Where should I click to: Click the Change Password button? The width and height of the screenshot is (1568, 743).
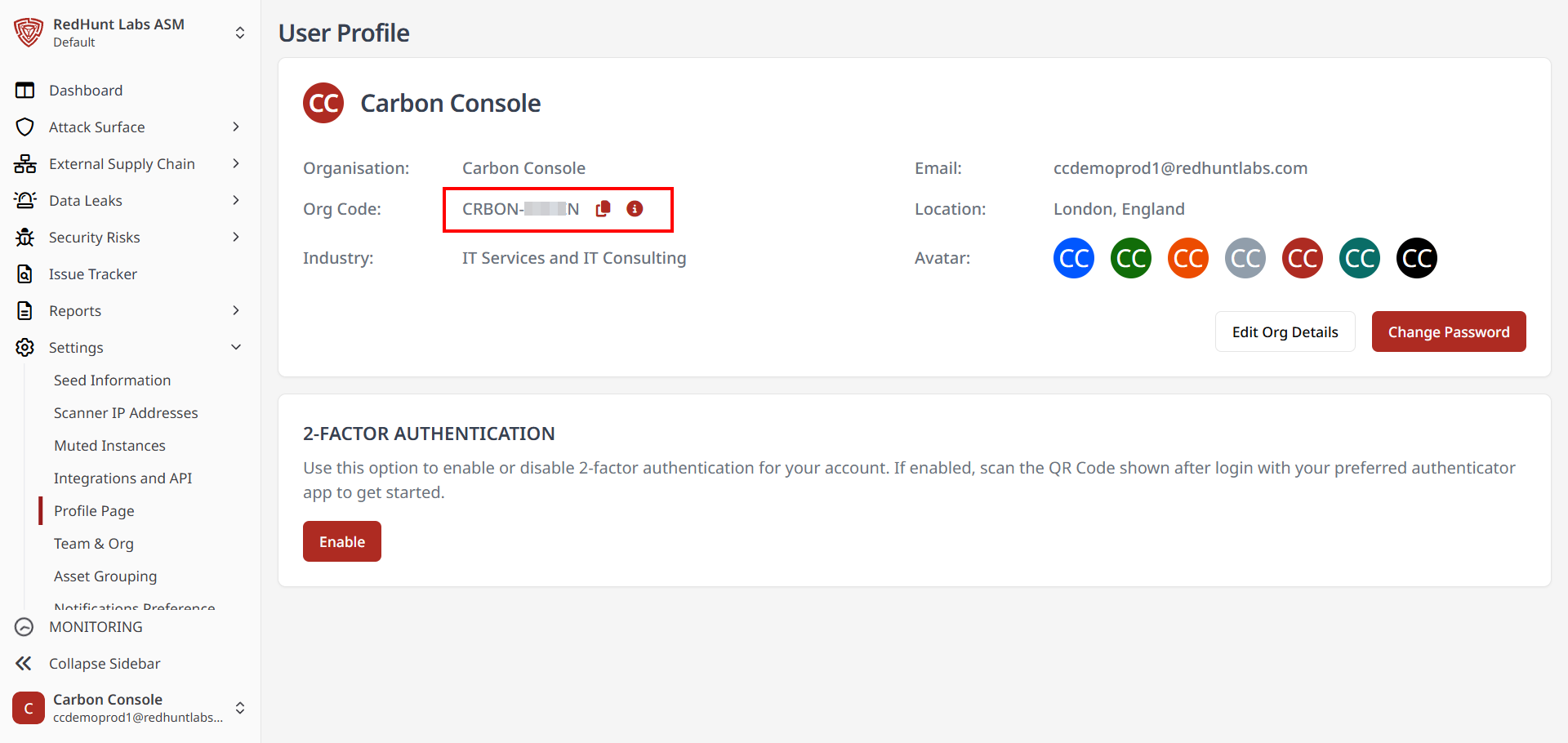[x=1449, y=331]
